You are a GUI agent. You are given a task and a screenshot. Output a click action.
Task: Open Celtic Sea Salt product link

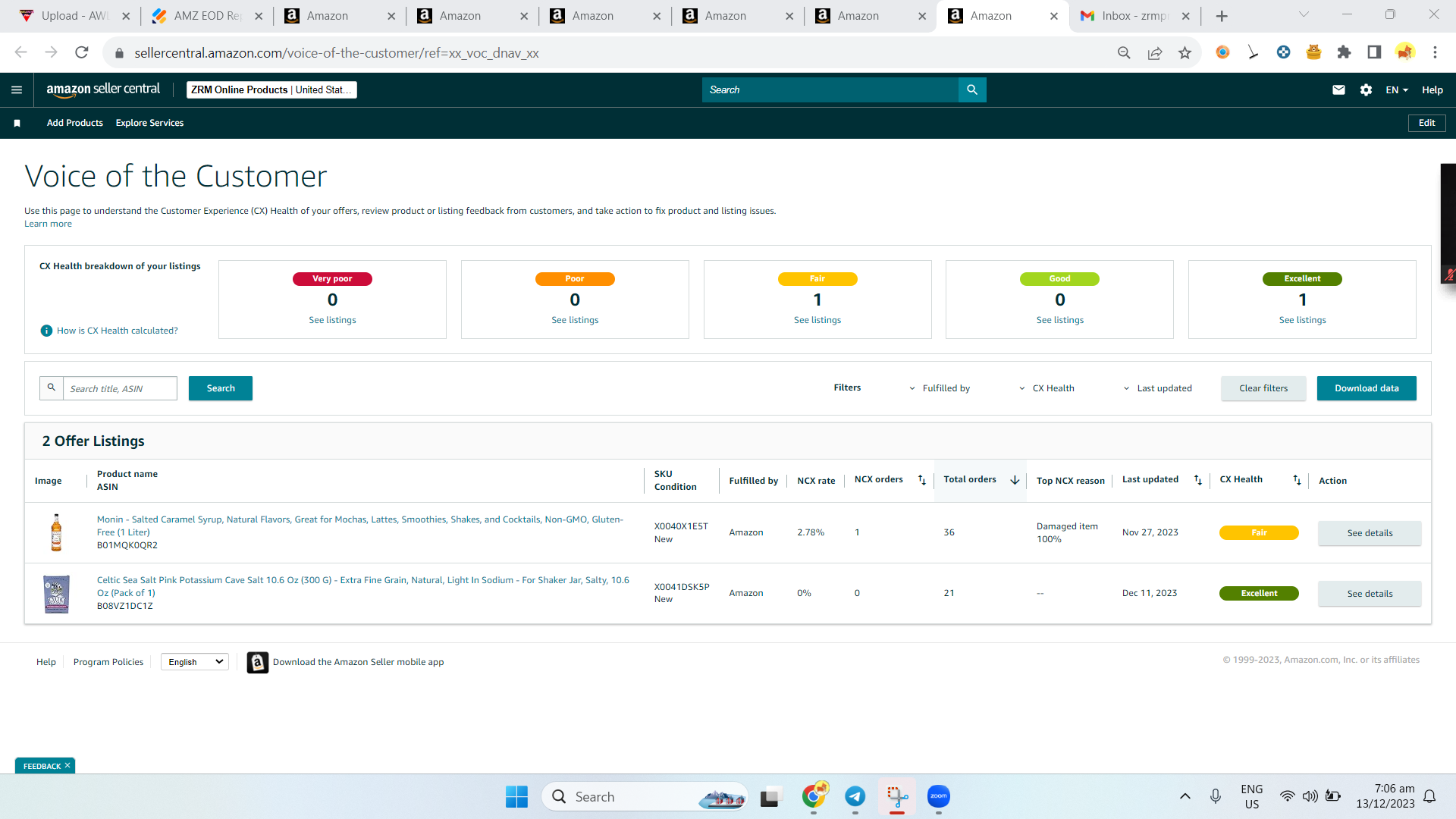tap(363, 586)
